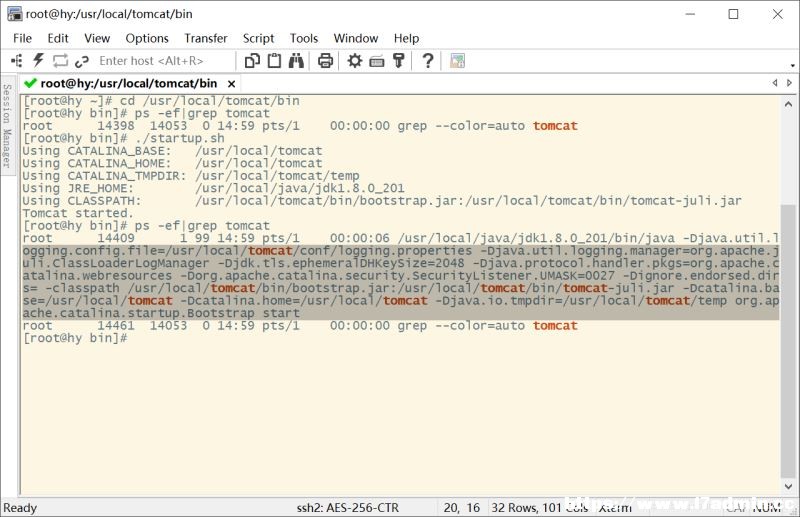Click the green check session status icon
Viewport: 800px width, 517px height.
pyautogui.click(x=30, y=83)
